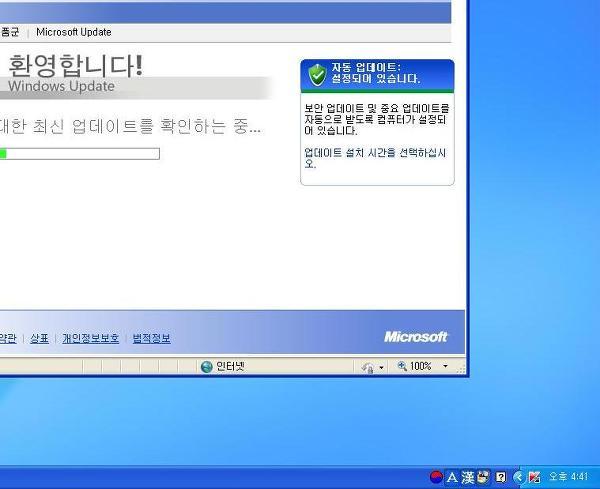Click the taskbar clock 오후 4:41
600x489 pixels.
568,477
